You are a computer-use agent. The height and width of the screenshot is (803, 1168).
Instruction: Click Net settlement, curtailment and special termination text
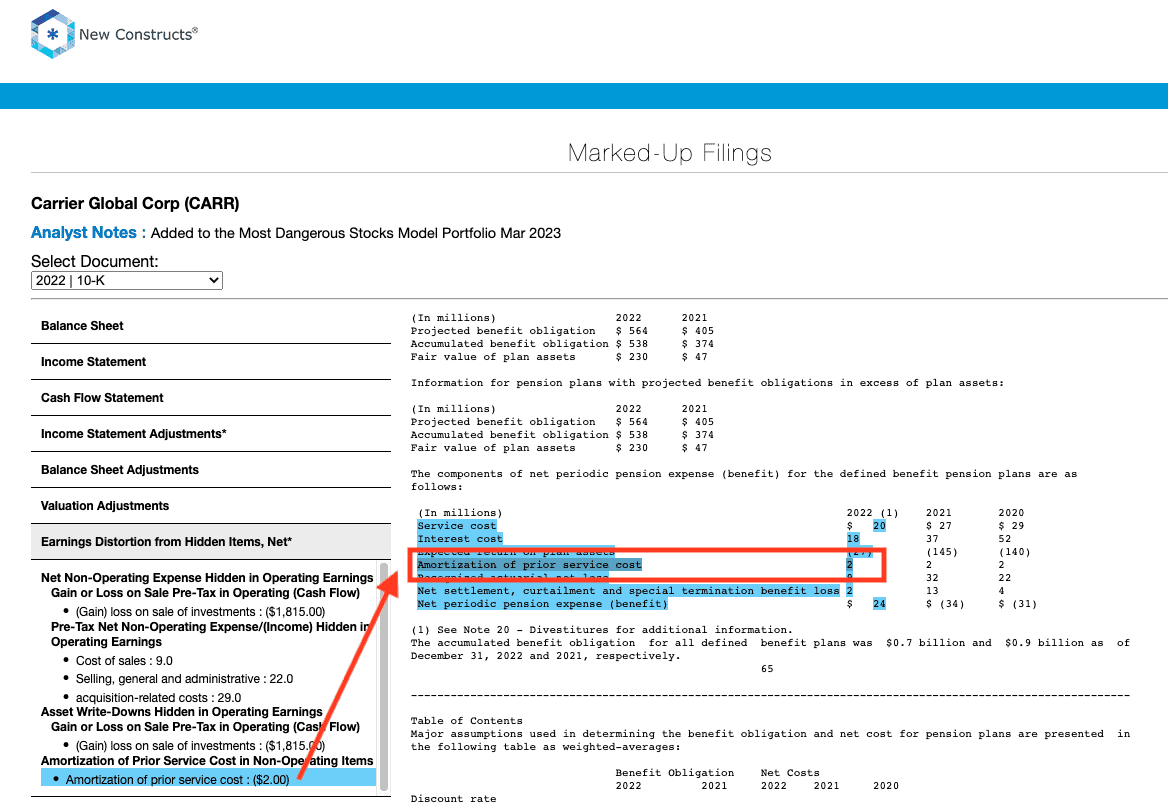[628, 591]
